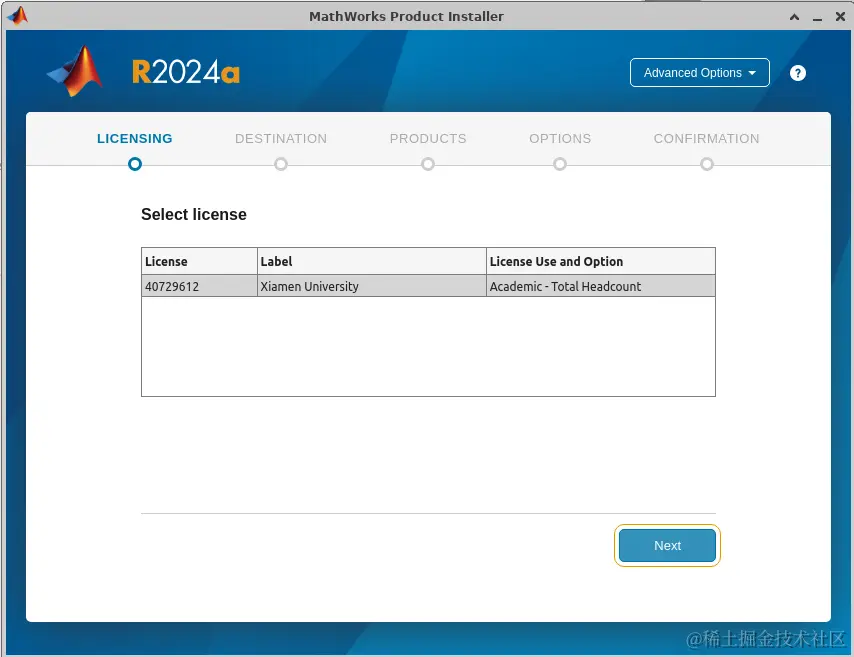Click the Destination step circle marker
The height and width of the screenshot is (657, 854).
pyautogui.click(x=281, y=164)
